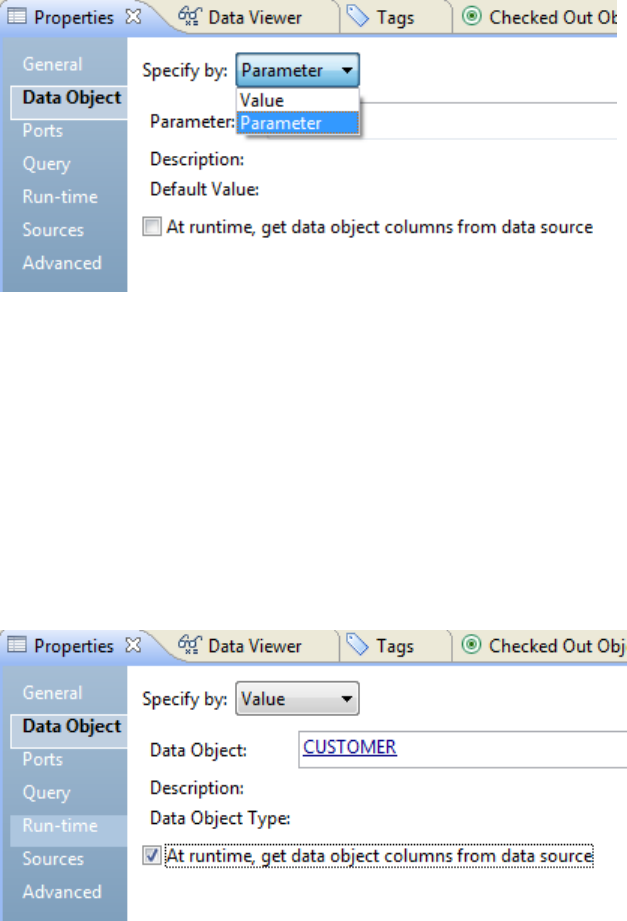This screenshot has height=921, width=627.
Task: Click the Tags icon in the top panel
Action: (x=358, y=17)
